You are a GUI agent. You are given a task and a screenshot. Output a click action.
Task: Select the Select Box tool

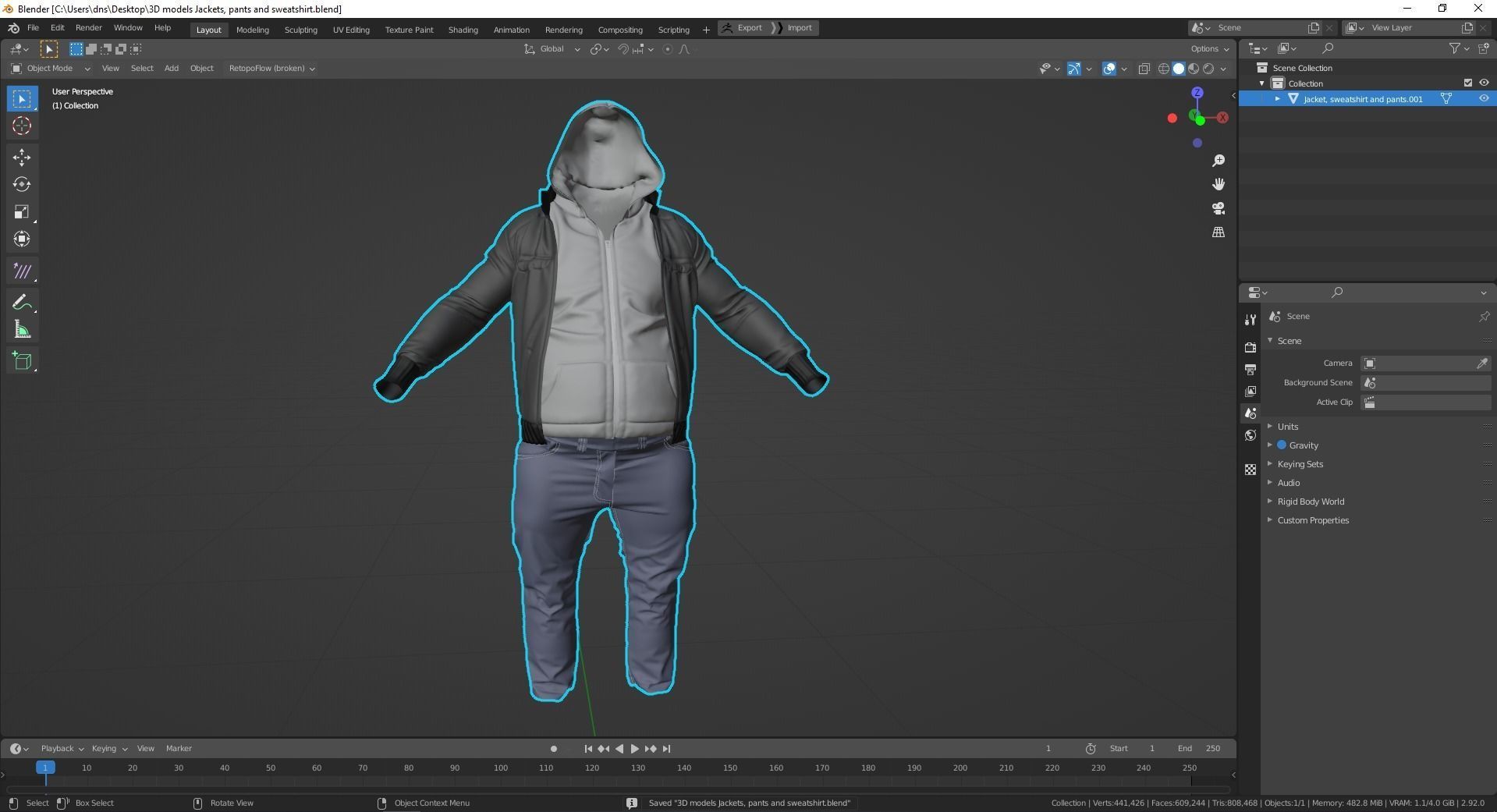[22, 99]
